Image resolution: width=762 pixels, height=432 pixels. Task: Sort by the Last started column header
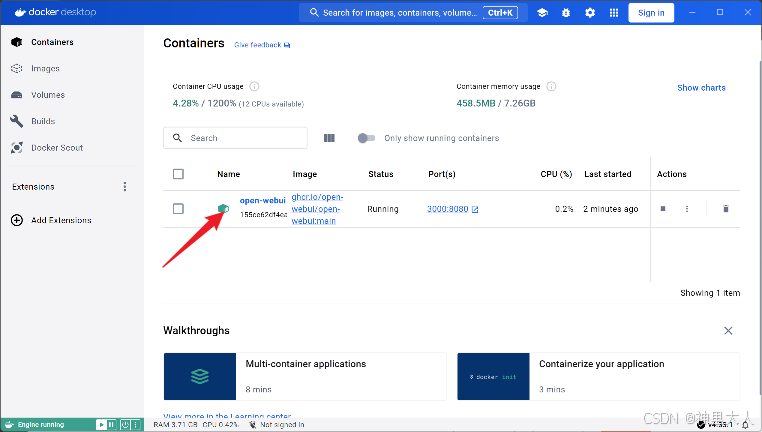[x=607, y=174]
